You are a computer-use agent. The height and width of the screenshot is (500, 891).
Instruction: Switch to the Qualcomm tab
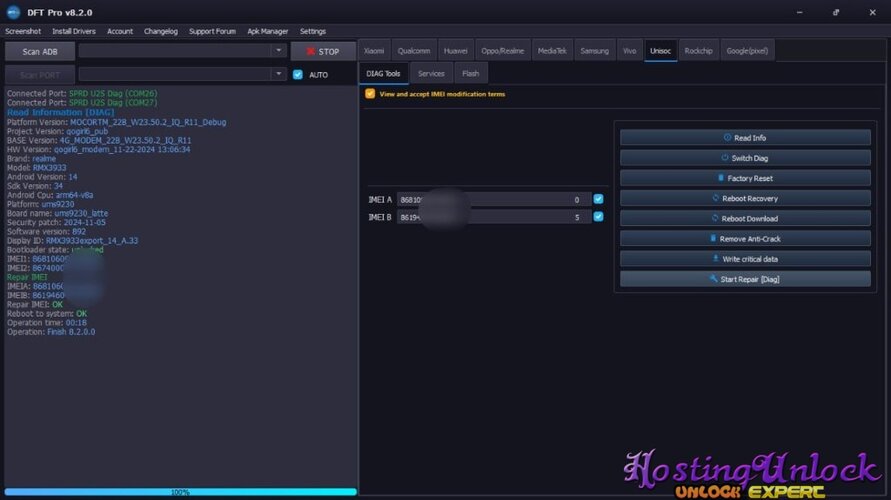pyautogui.click(x=414, y=51)
